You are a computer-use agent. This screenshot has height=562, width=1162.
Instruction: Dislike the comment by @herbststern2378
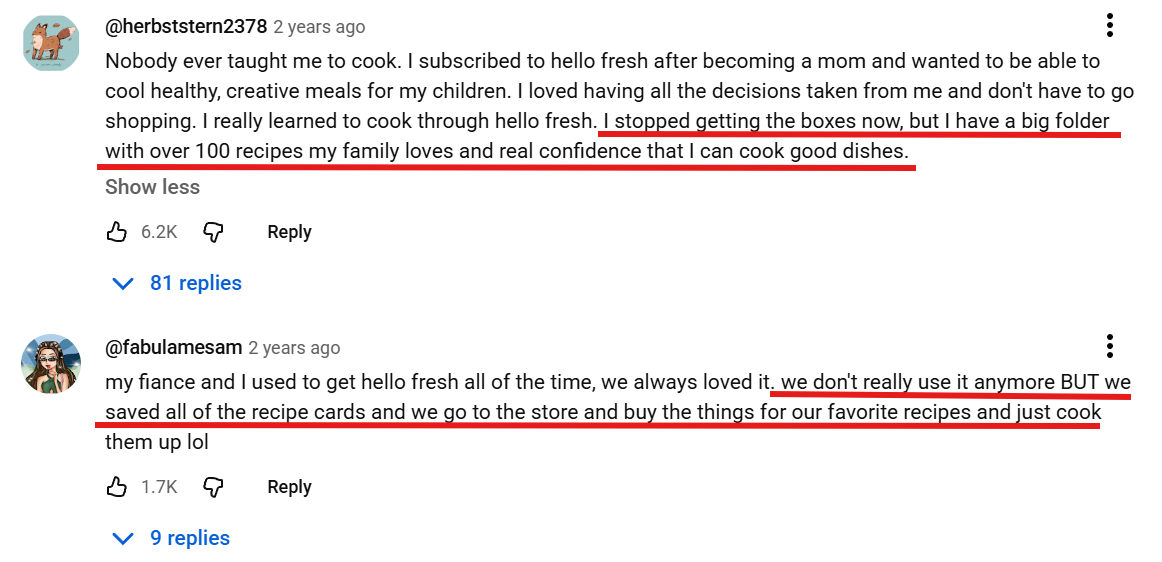point(213,232)
